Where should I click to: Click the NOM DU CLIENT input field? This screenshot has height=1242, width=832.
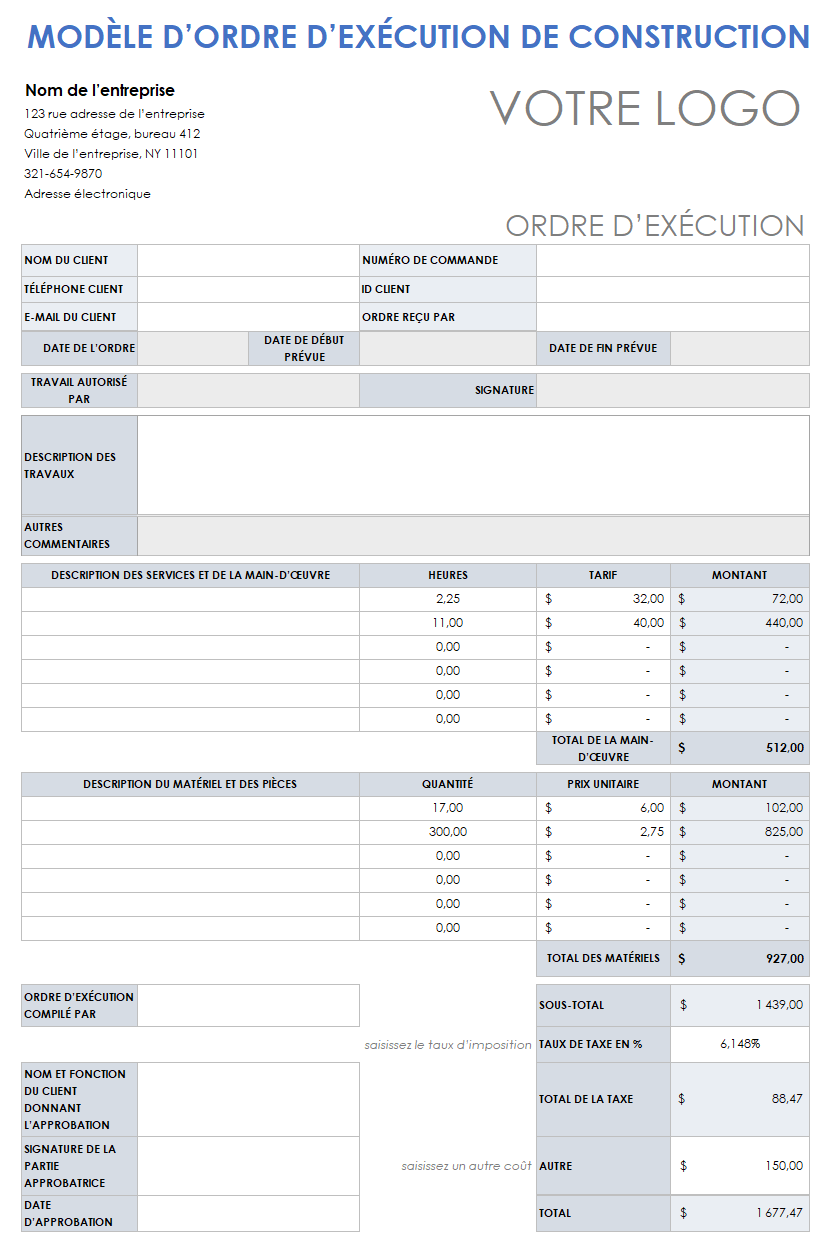tap(248, 260)
